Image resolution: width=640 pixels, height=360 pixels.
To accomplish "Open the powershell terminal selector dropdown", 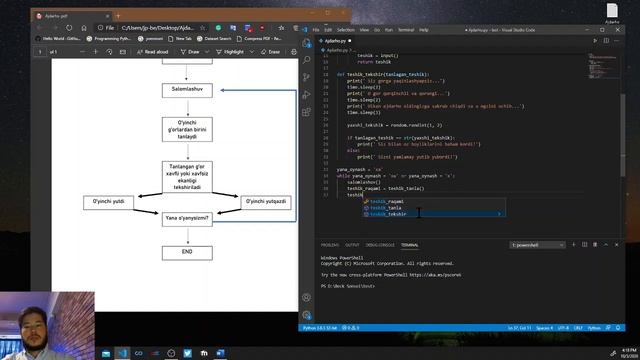I will [x=537, y=245].
